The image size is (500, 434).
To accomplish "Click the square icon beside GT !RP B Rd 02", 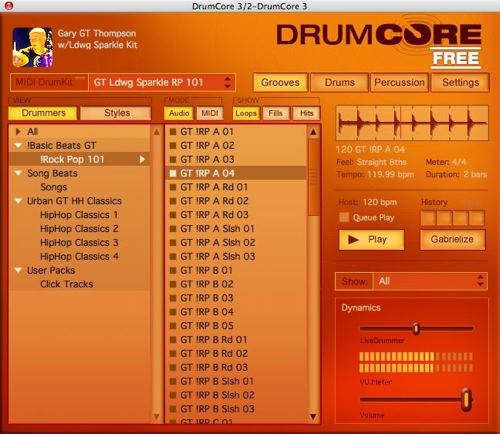I will pyautogui.click(x=173, y=354).
